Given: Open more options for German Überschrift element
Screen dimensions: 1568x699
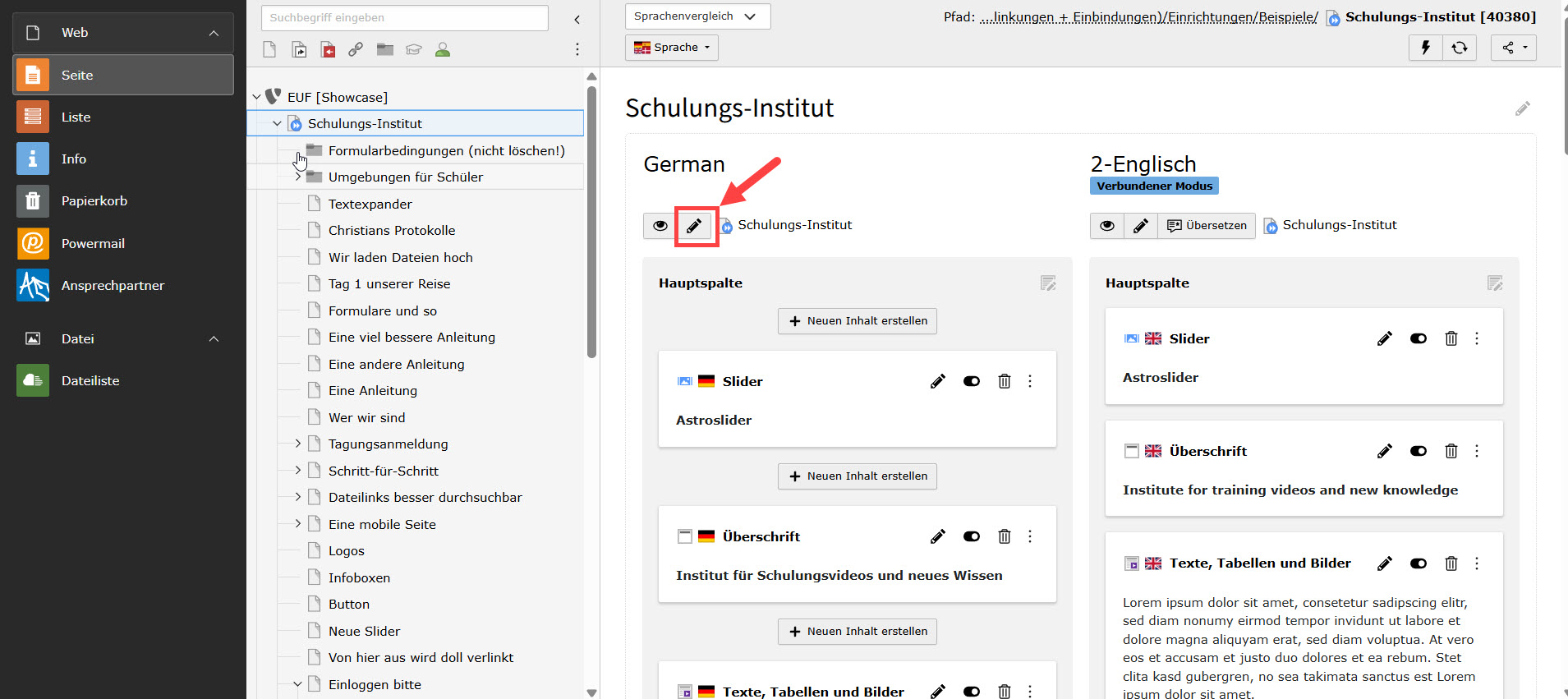Looking at the screenshot, I should (1030, 536).
